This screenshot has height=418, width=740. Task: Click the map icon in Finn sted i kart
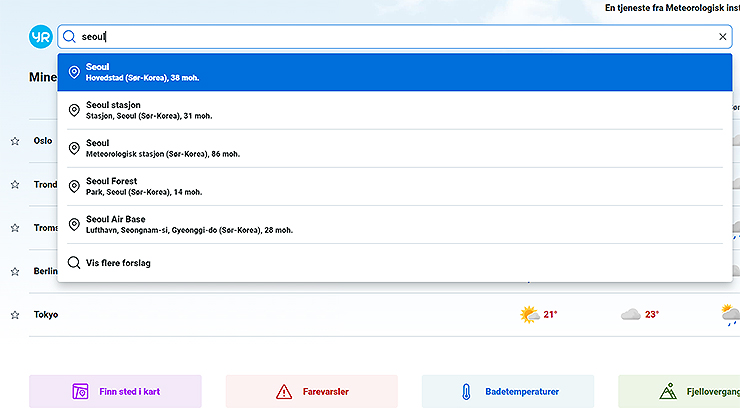click(80, 392)
